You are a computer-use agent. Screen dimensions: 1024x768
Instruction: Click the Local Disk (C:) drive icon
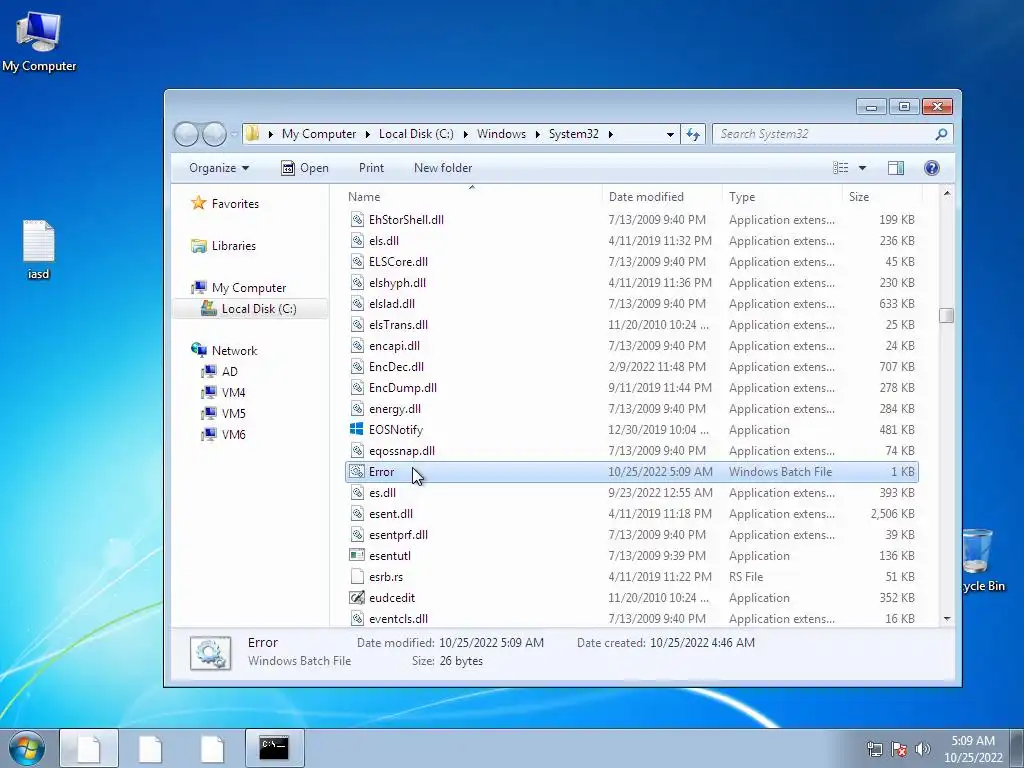pos(209,308)
